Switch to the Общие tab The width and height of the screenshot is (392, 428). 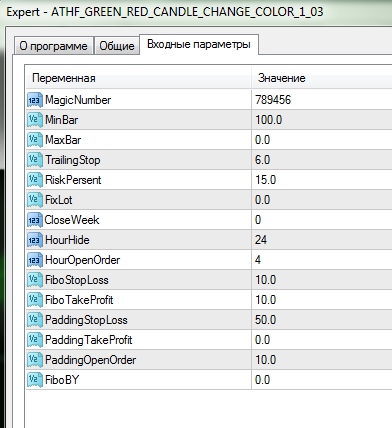(x=117, y=46)
